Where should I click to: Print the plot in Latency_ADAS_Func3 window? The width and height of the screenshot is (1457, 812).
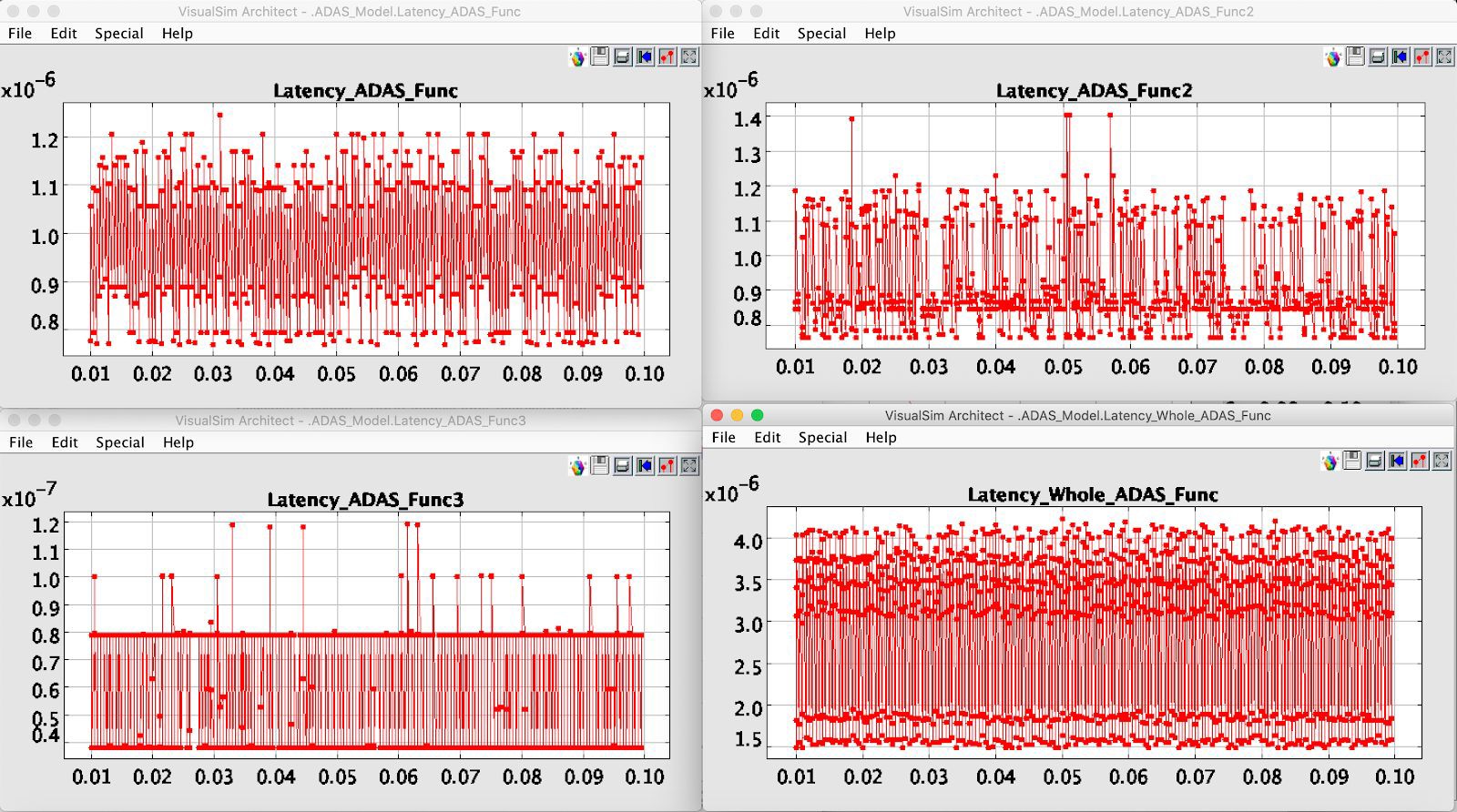[x=623, y=465]
